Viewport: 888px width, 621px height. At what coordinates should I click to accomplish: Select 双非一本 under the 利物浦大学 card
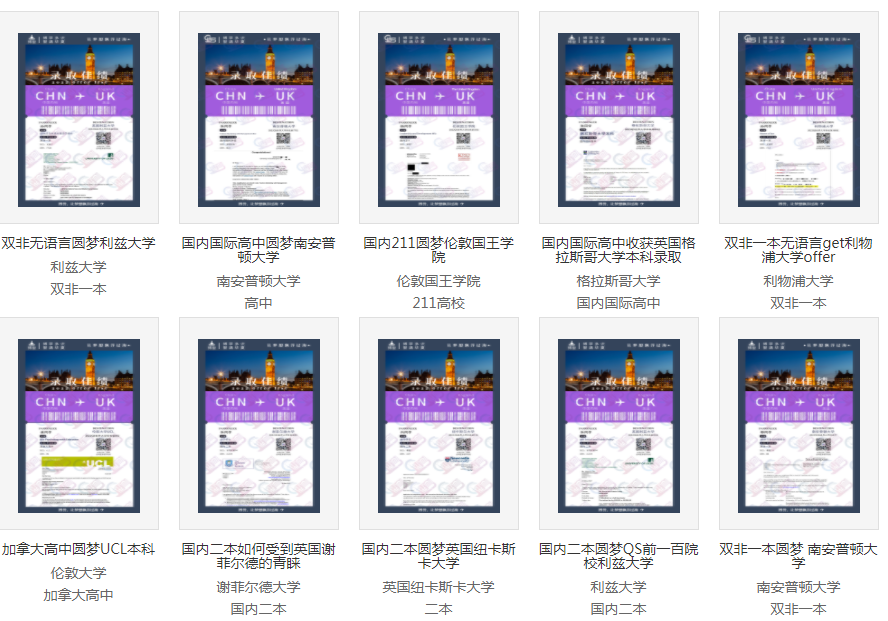pyautogui.click(x=799, y=303)
